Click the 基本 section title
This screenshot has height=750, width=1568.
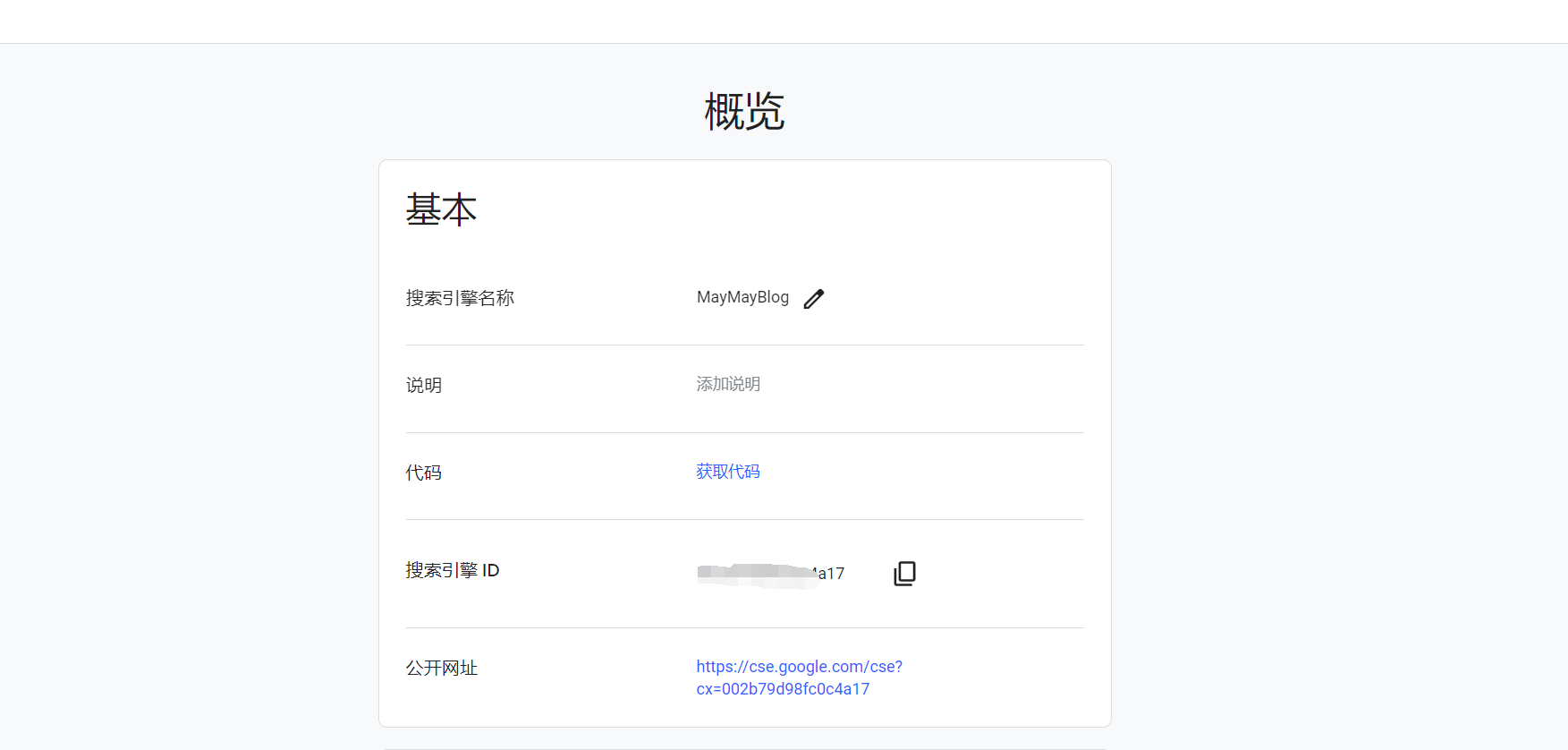[441, 209]
